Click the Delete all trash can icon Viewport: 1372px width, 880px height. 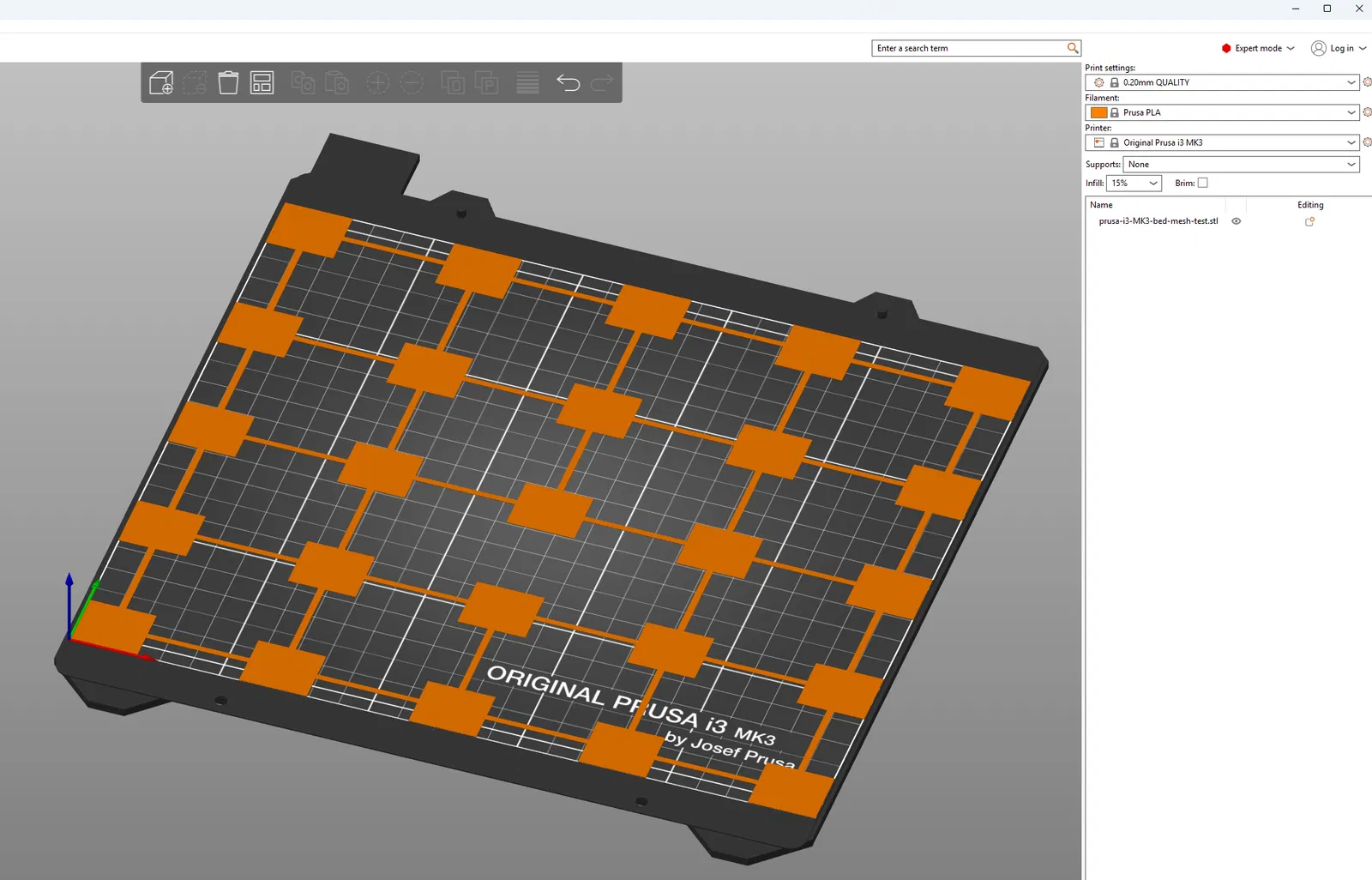228,82
